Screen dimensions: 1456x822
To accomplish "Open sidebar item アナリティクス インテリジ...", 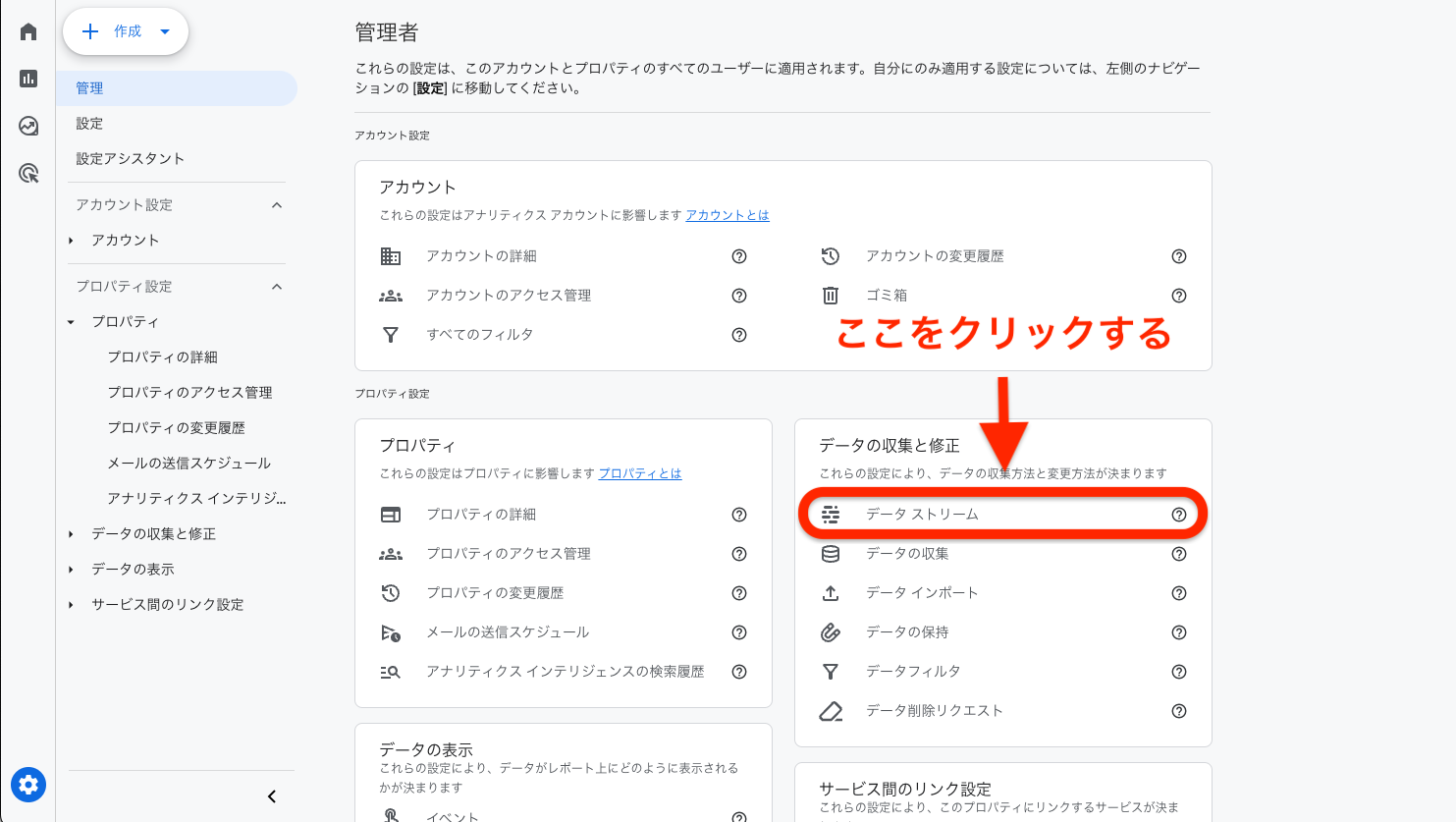I will [x=196, y=499].
